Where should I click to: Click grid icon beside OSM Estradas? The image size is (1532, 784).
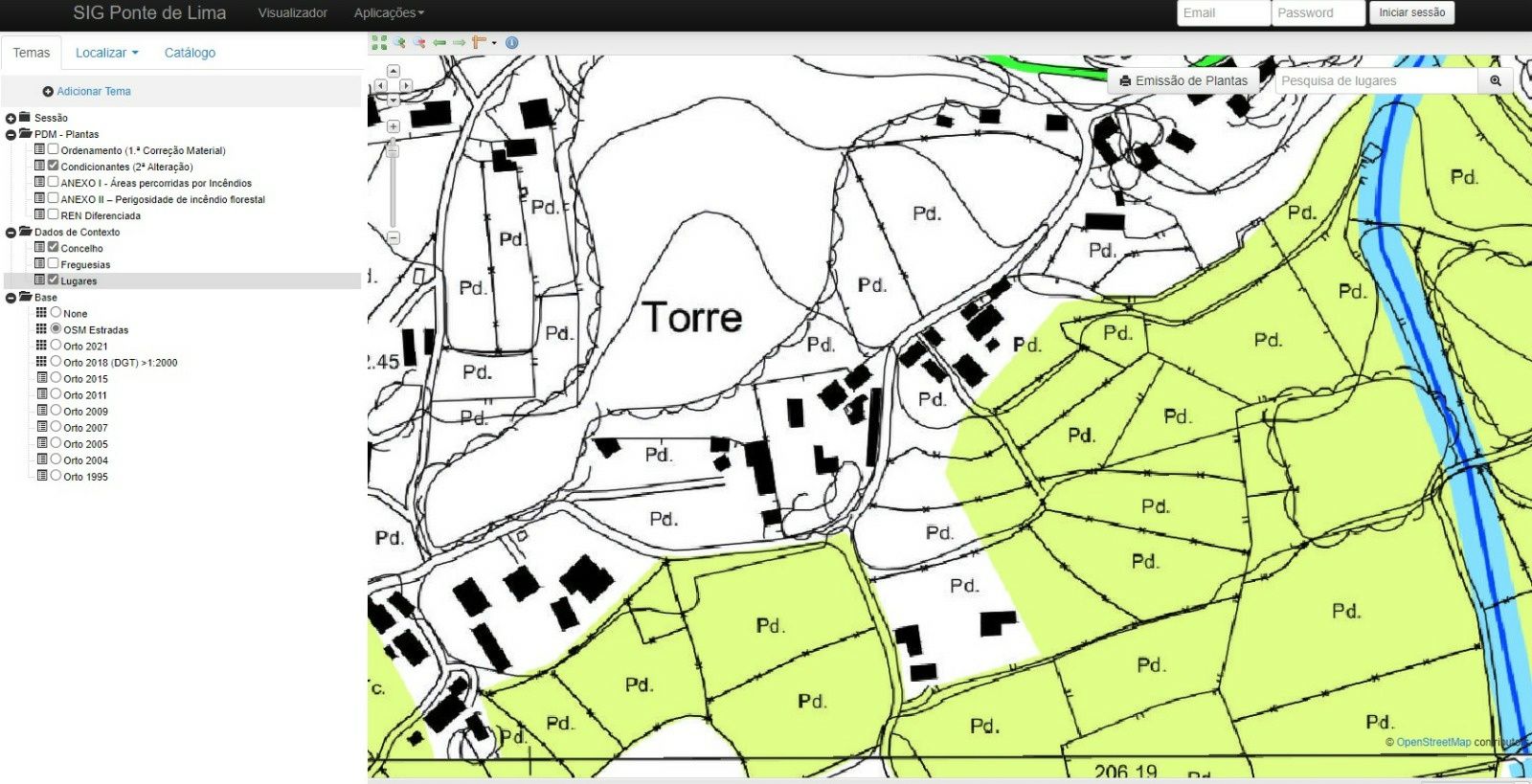pos(41,328)
